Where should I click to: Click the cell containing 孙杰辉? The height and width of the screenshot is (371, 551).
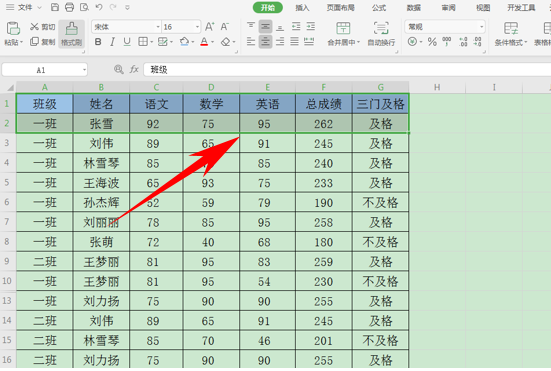(x=101, y=202)
